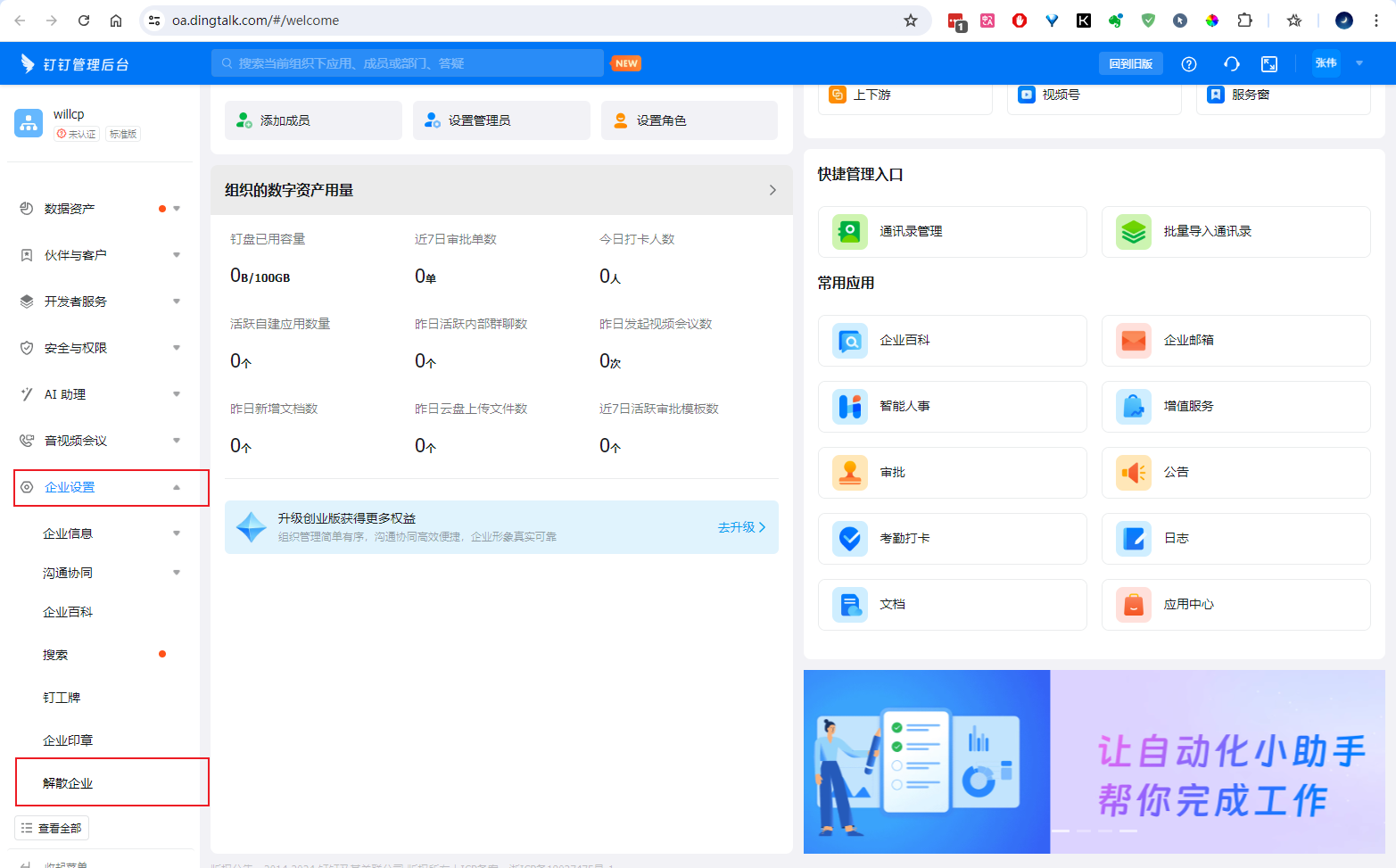
Task: Focus the 搜索当前组织下应用 search box
Action: click(408, 63)
